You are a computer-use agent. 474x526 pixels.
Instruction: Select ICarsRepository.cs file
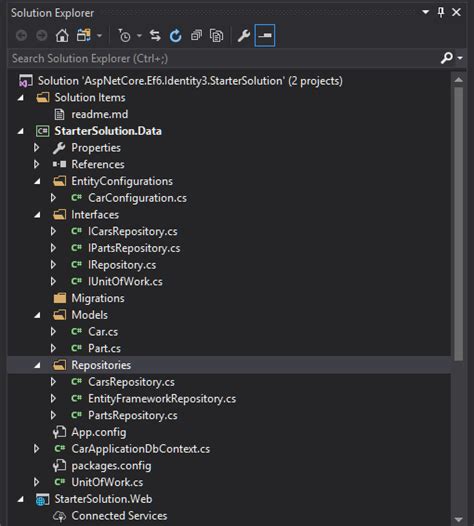click(x=133, y=231)
